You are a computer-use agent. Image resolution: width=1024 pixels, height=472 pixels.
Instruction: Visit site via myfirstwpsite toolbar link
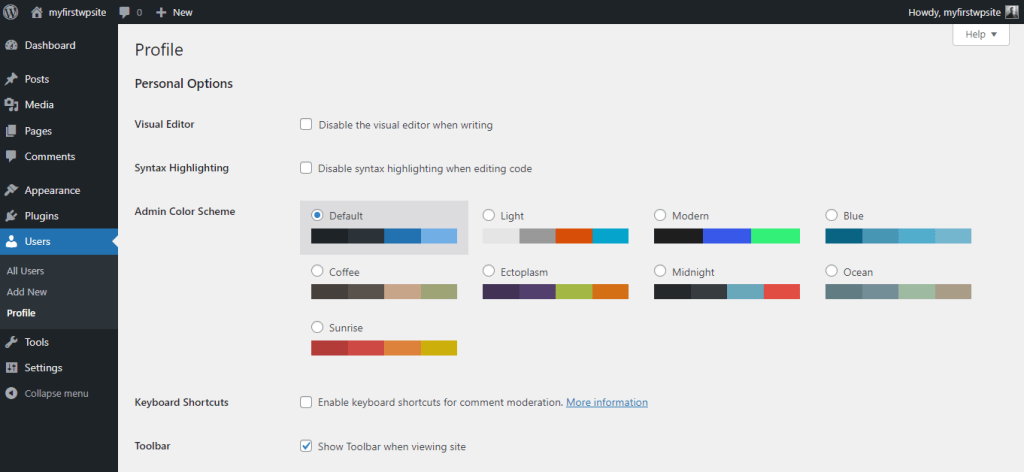pyautogui.click(x=77, y=12)
